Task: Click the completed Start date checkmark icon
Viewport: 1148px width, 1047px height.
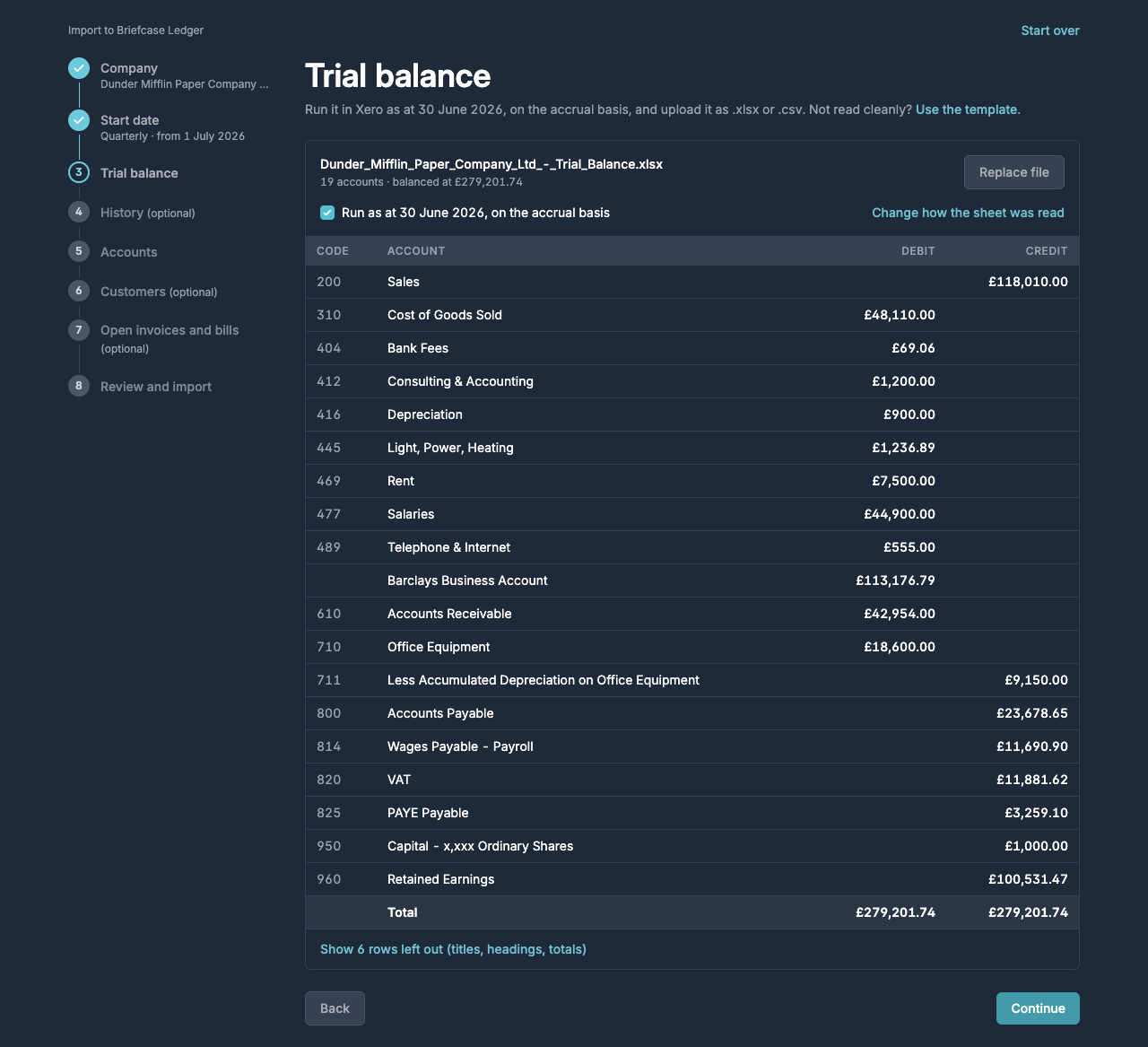Action: click(79, 120)
